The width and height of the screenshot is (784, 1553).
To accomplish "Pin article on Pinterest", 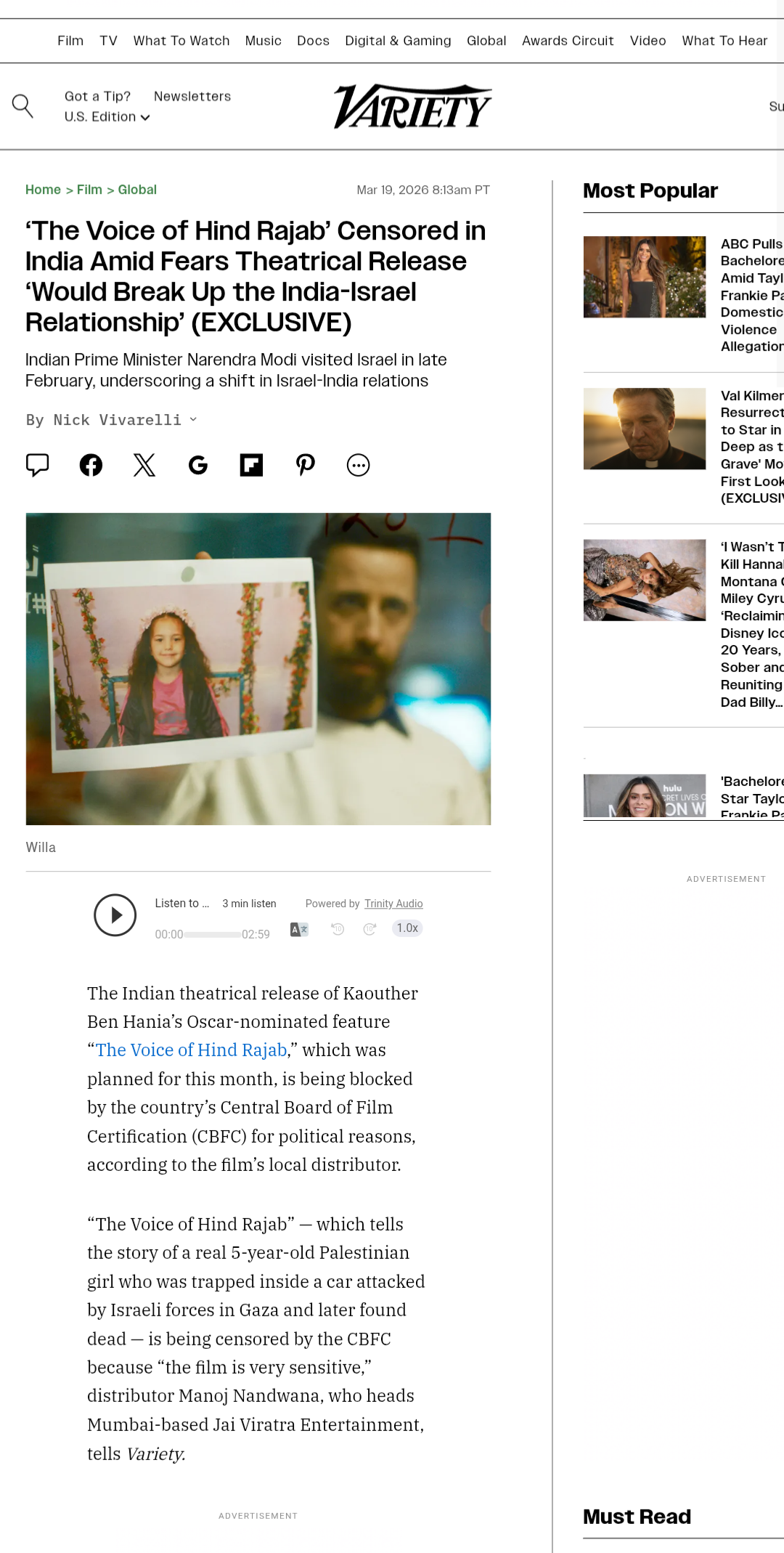I will point(305,465).
